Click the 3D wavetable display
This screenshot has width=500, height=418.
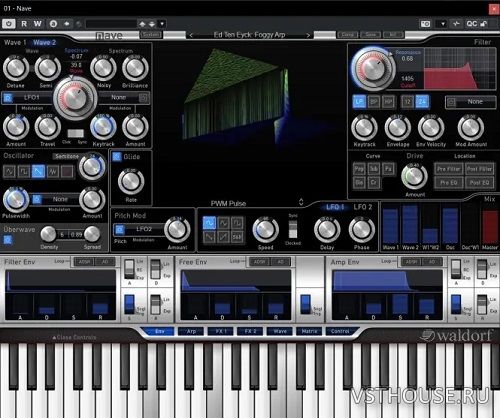(x=250, y=120)
